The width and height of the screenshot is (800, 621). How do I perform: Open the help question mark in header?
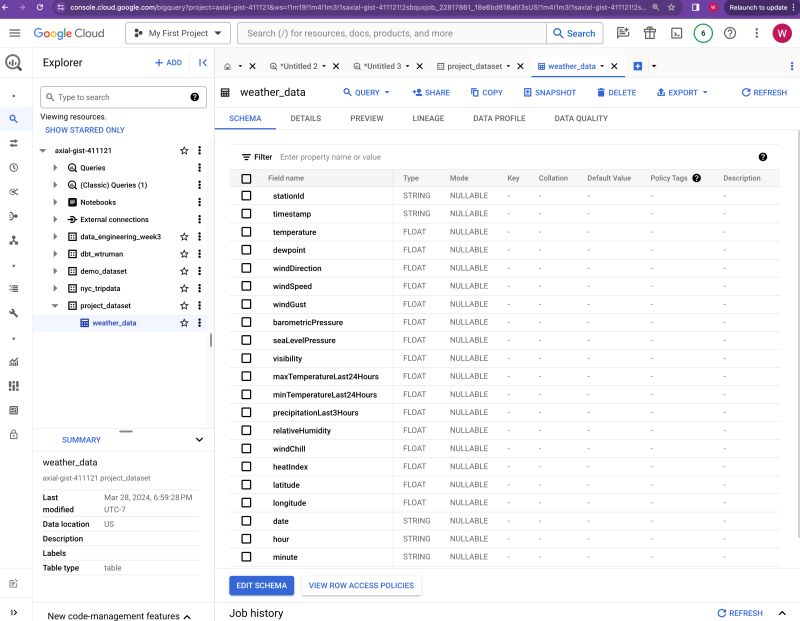pyautogui.click(x=730, y=33)
